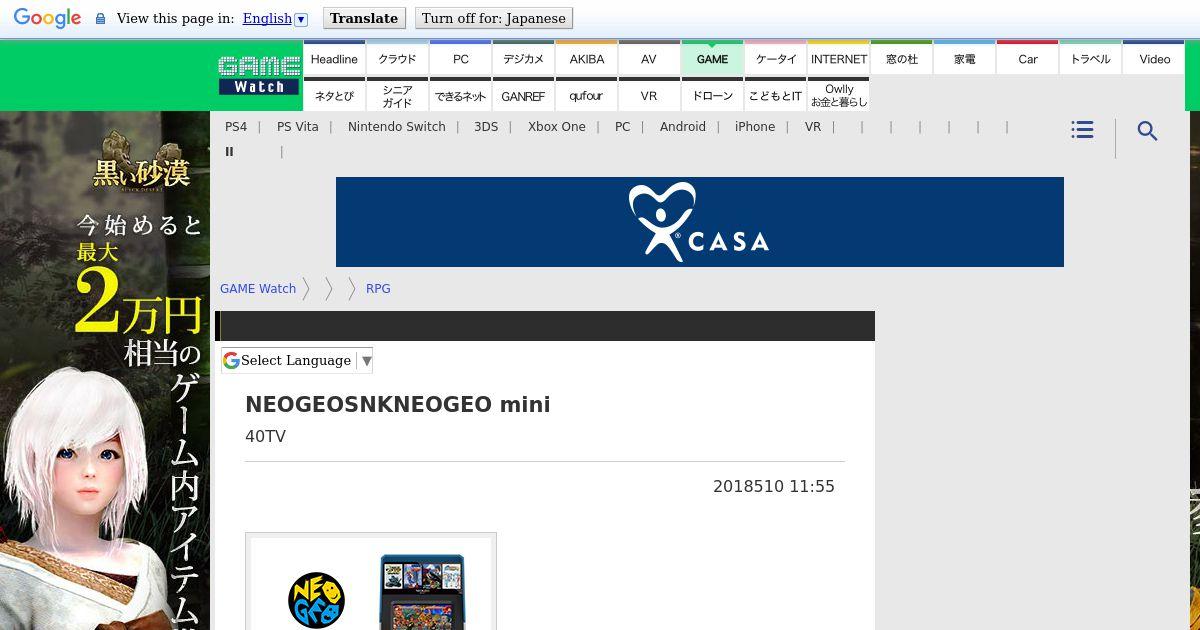Open the qufour tab
Screen dimensions: 1200x630
(x=586, y=96)
